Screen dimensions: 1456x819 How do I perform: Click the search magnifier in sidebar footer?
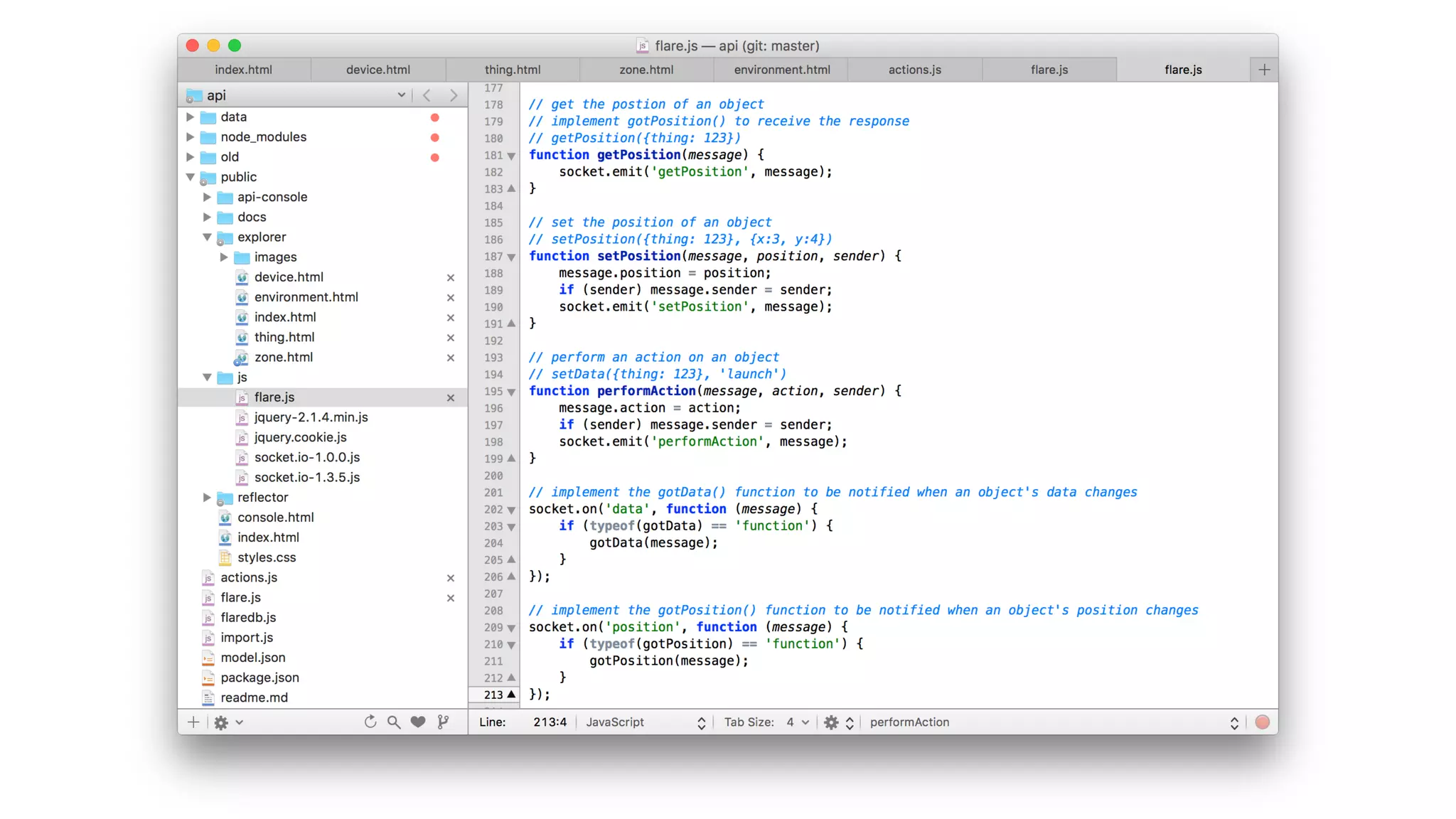(x=393, y=722)
